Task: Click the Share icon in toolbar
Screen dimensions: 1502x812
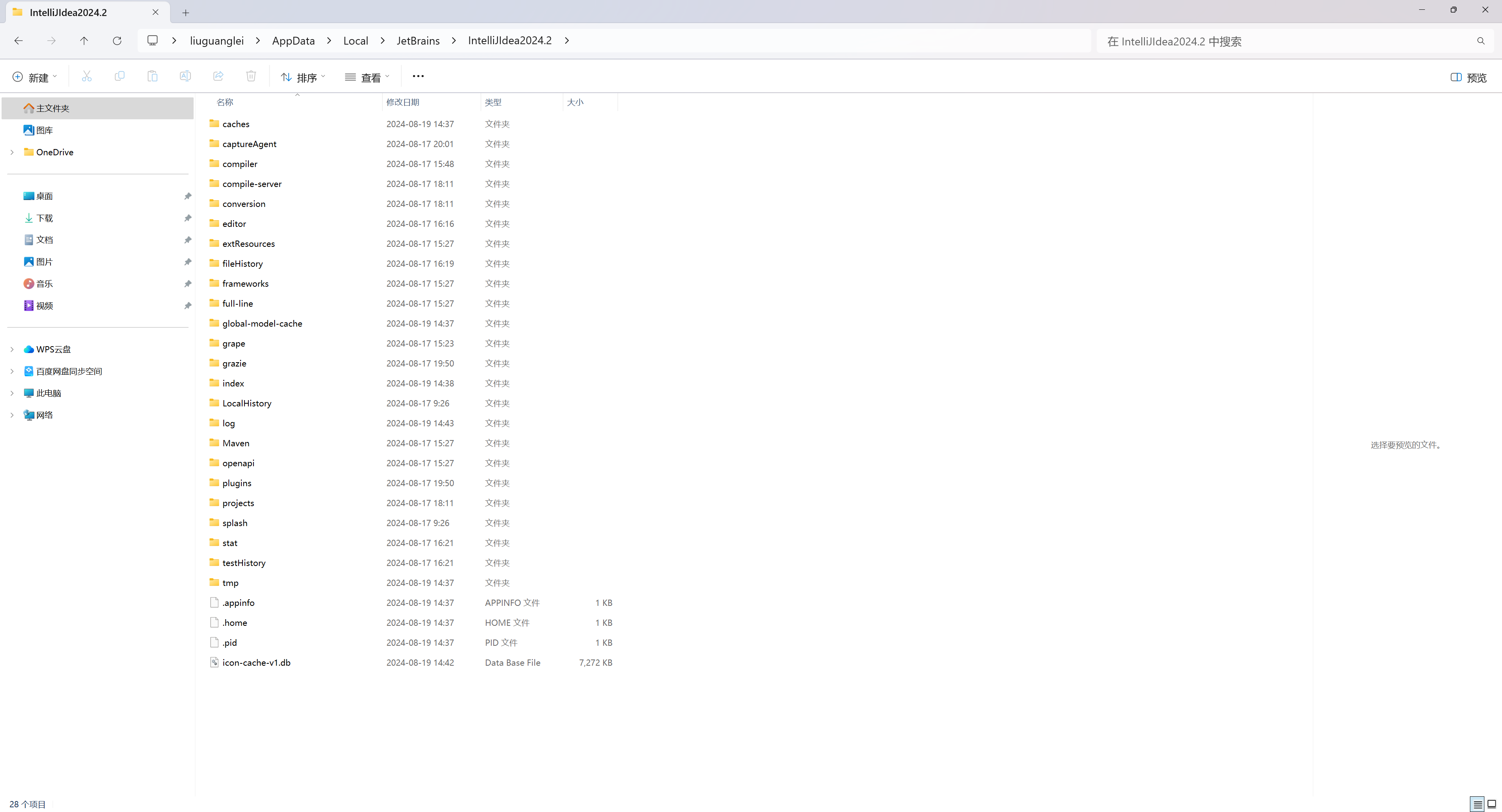Action: pyautogui.click(x=218, y=76)
